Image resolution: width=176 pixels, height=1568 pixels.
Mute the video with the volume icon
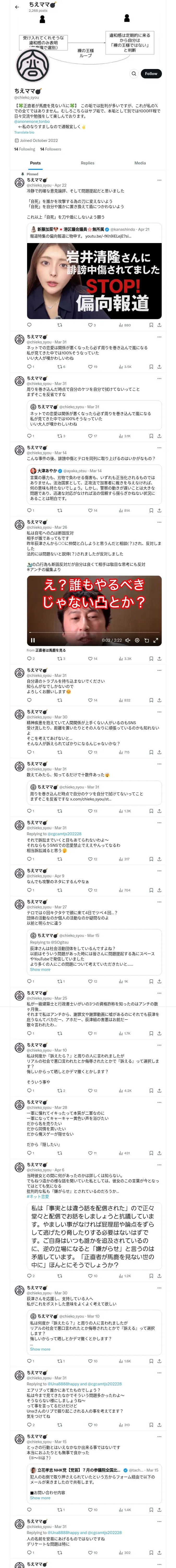128,640
